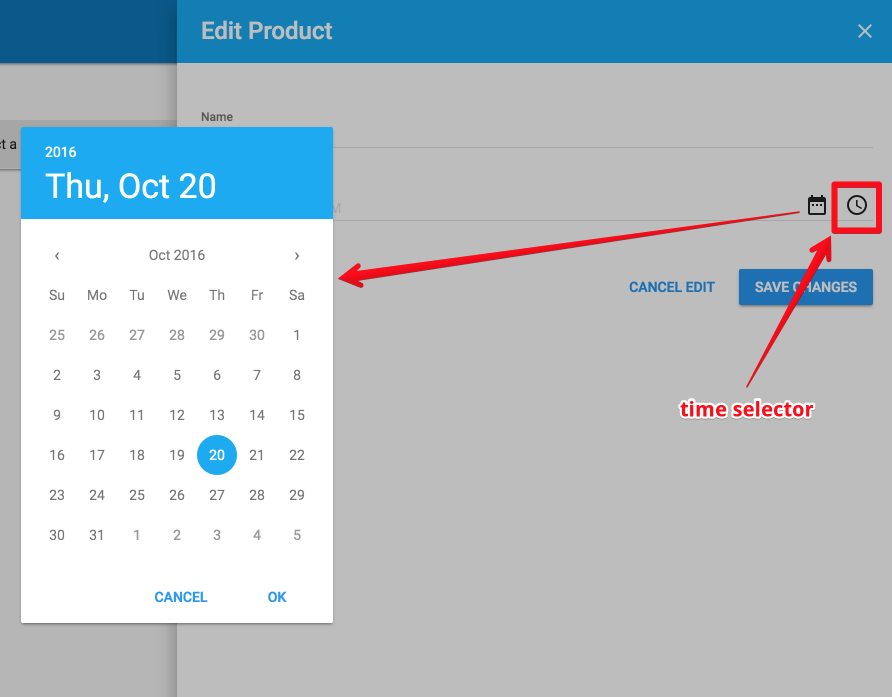
Task: Click the OK button in date picker
Action: [x=277, y=597]
